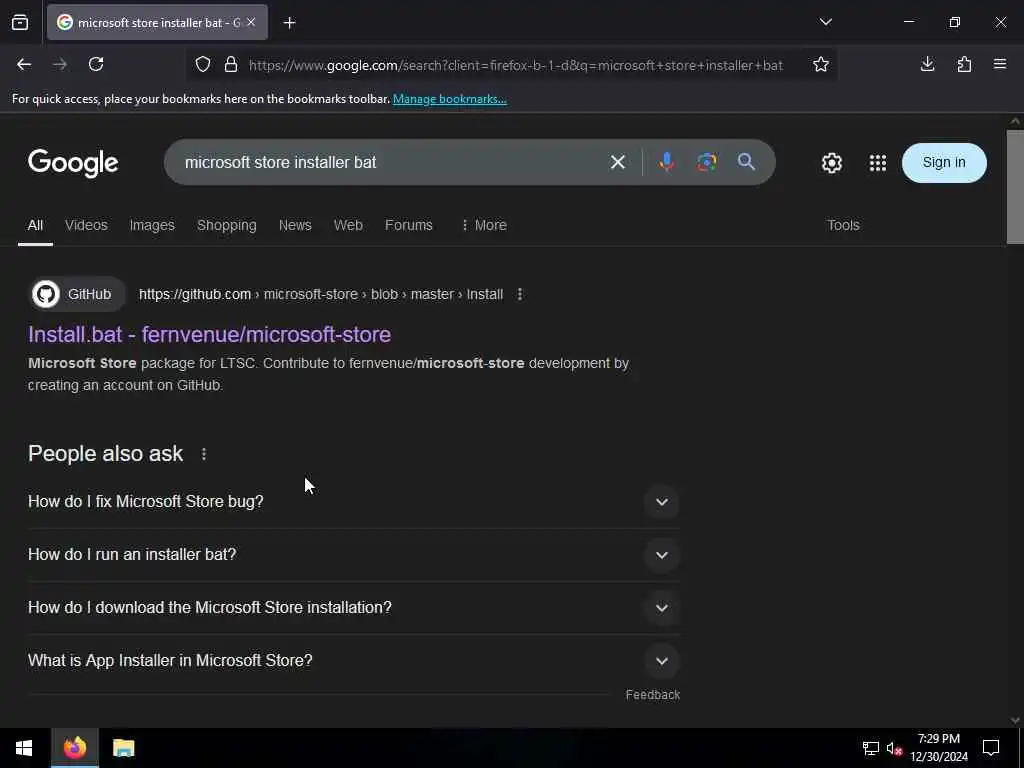Image resolution: width=1024 pixels, height=768 pixels.
Task: Switch to the Videos tab
Action: click(x=86, y=225)
